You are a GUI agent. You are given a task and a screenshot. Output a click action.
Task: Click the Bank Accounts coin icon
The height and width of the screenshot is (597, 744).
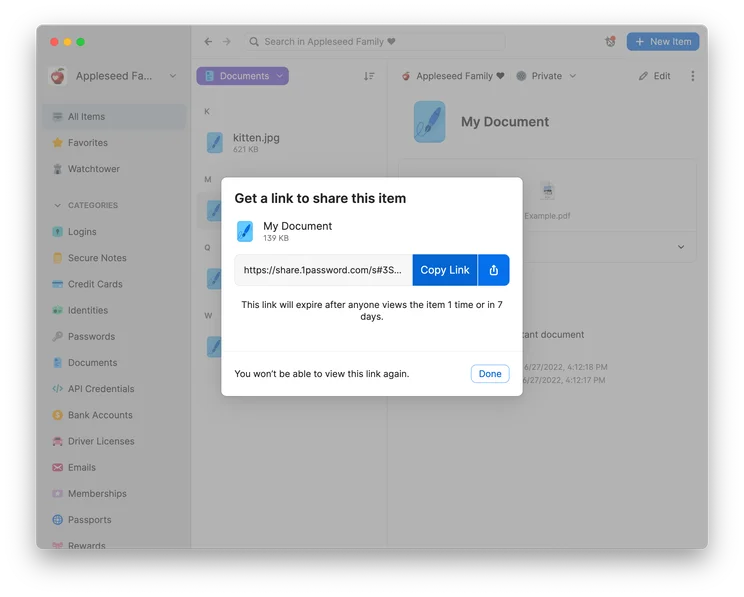click(x=57, y=415)
